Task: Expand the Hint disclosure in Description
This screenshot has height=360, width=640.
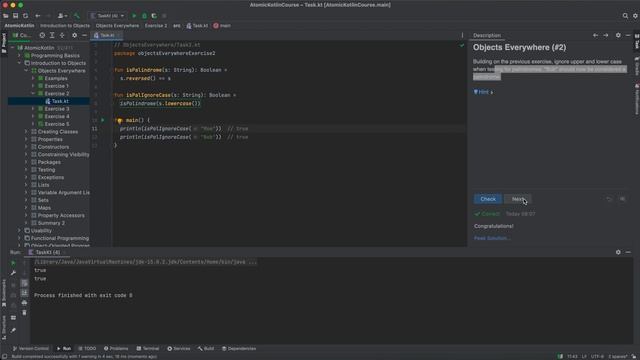Action: (x=483, y=92)
